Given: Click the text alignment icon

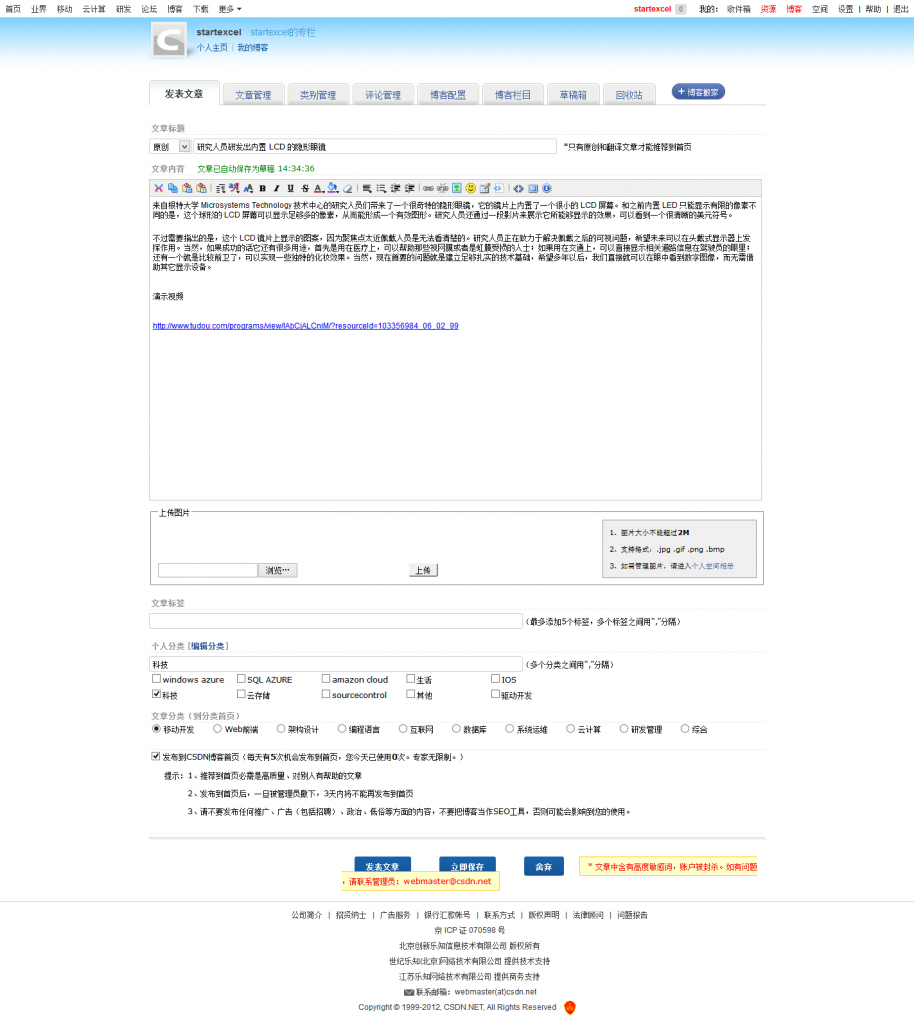Looking at the screenshot, I should 367,188.
